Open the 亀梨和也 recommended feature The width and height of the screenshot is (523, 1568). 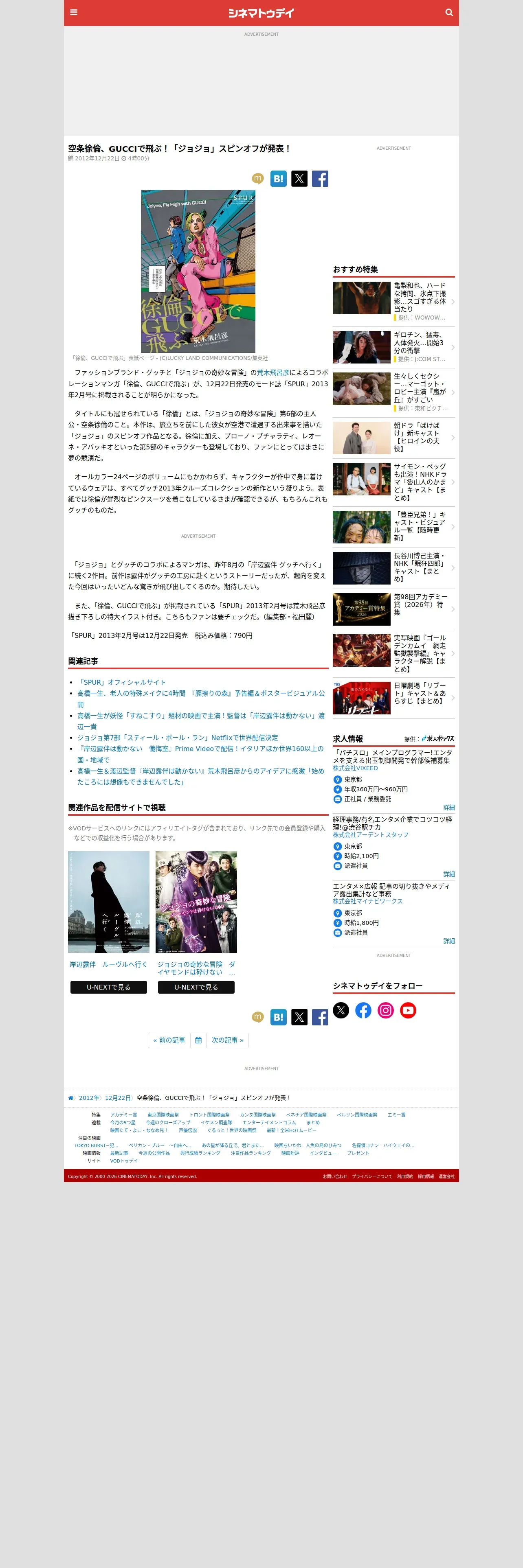tap(393, 301)
